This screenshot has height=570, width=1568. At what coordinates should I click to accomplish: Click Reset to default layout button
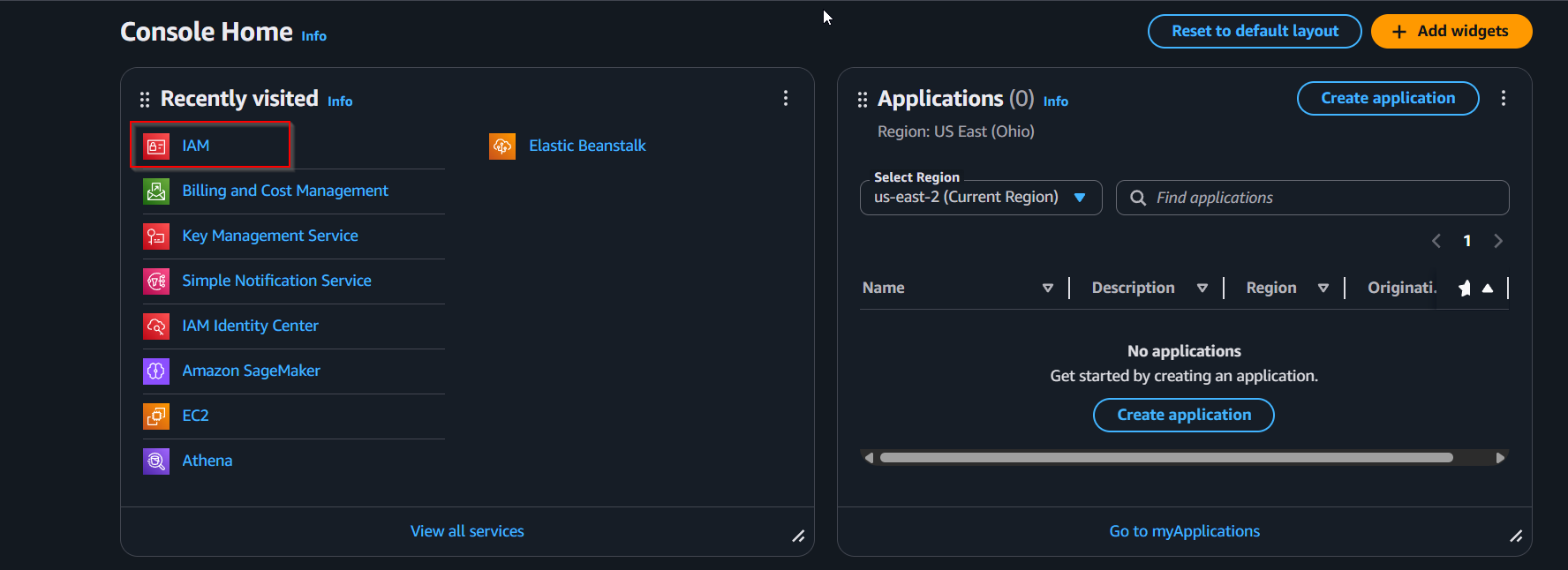tap(1255, 31)
